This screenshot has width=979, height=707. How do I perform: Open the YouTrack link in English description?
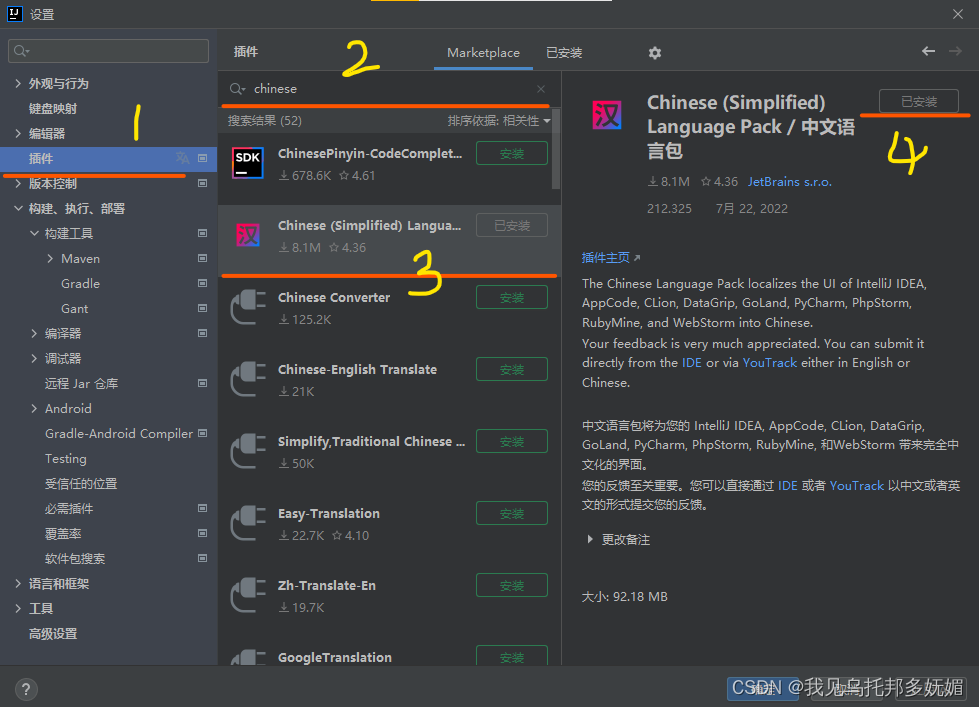[x=769, y=363]
